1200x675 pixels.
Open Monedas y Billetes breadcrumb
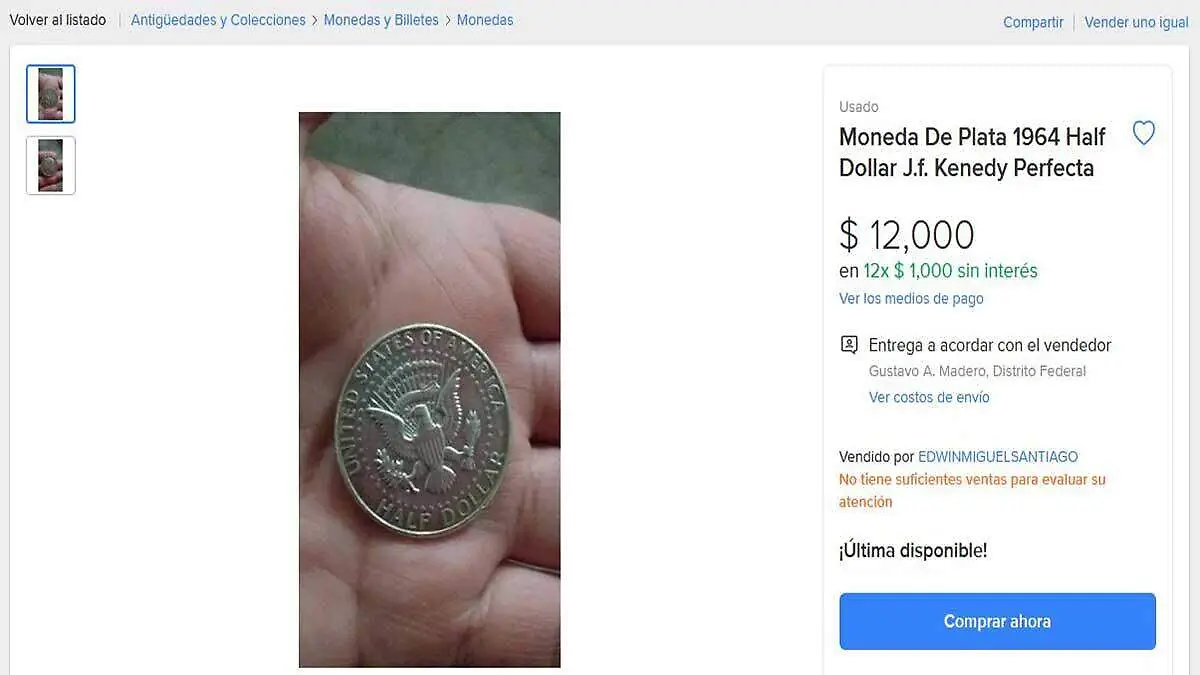click(x=381, y=20)
